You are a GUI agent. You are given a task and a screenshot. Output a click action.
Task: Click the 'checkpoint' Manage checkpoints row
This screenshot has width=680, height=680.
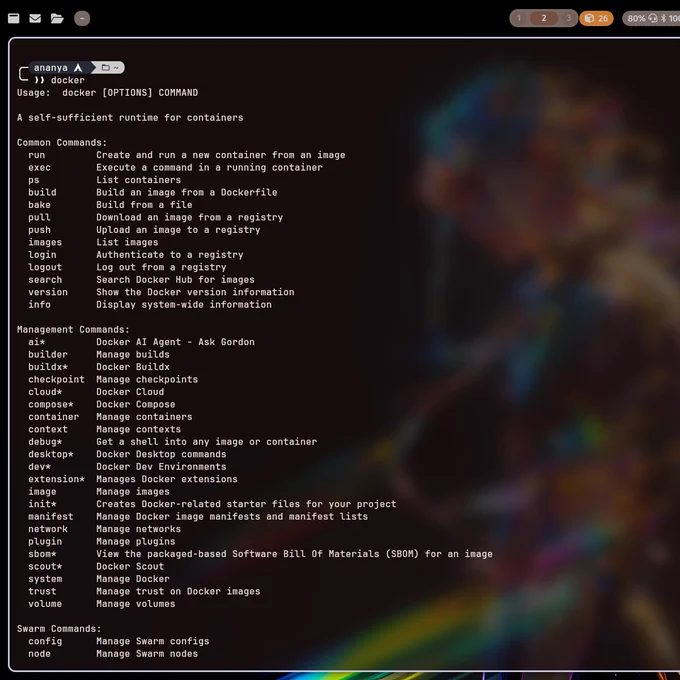[x=113, y=379]
